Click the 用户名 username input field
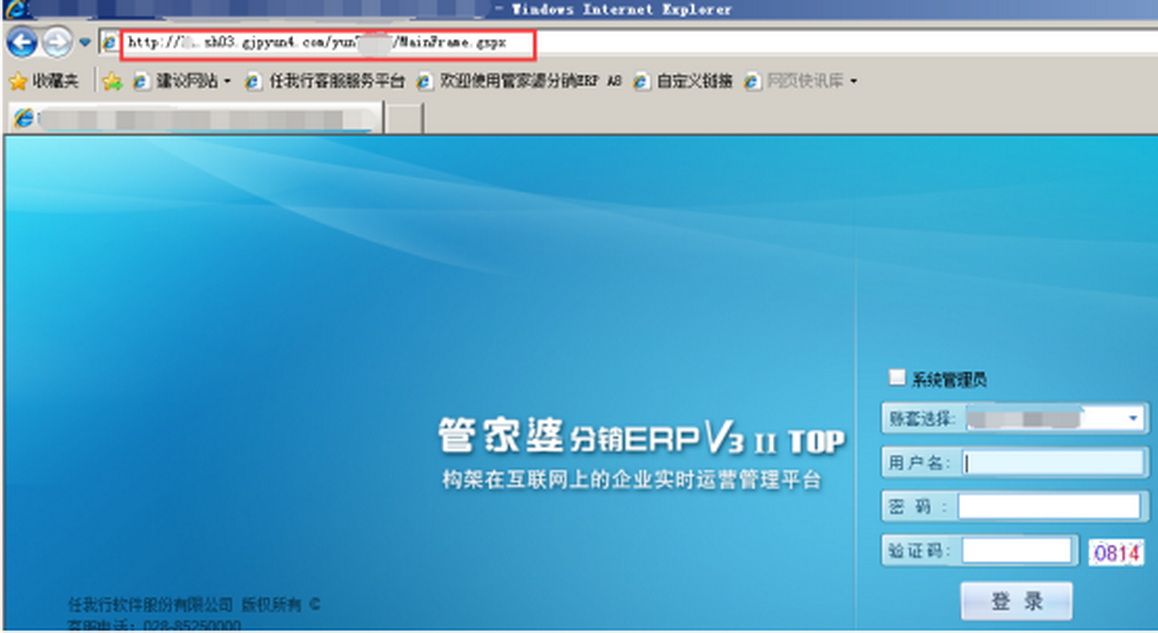The height and width of the screenshot is (633, 1158). [x=1053, y=463]
